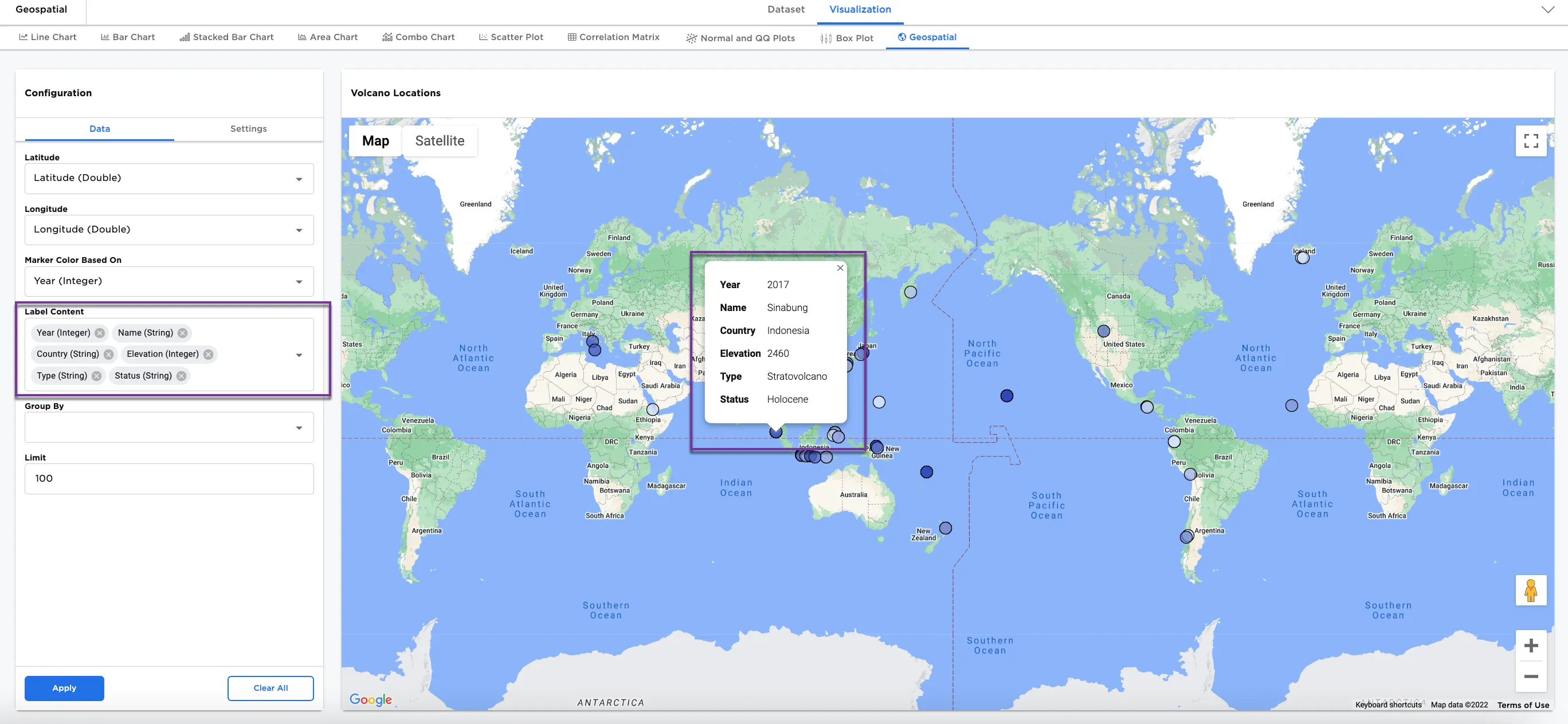Click the Apply button
The width and height of the screenshot is (1568, 724).
click(x=64, y=688)
